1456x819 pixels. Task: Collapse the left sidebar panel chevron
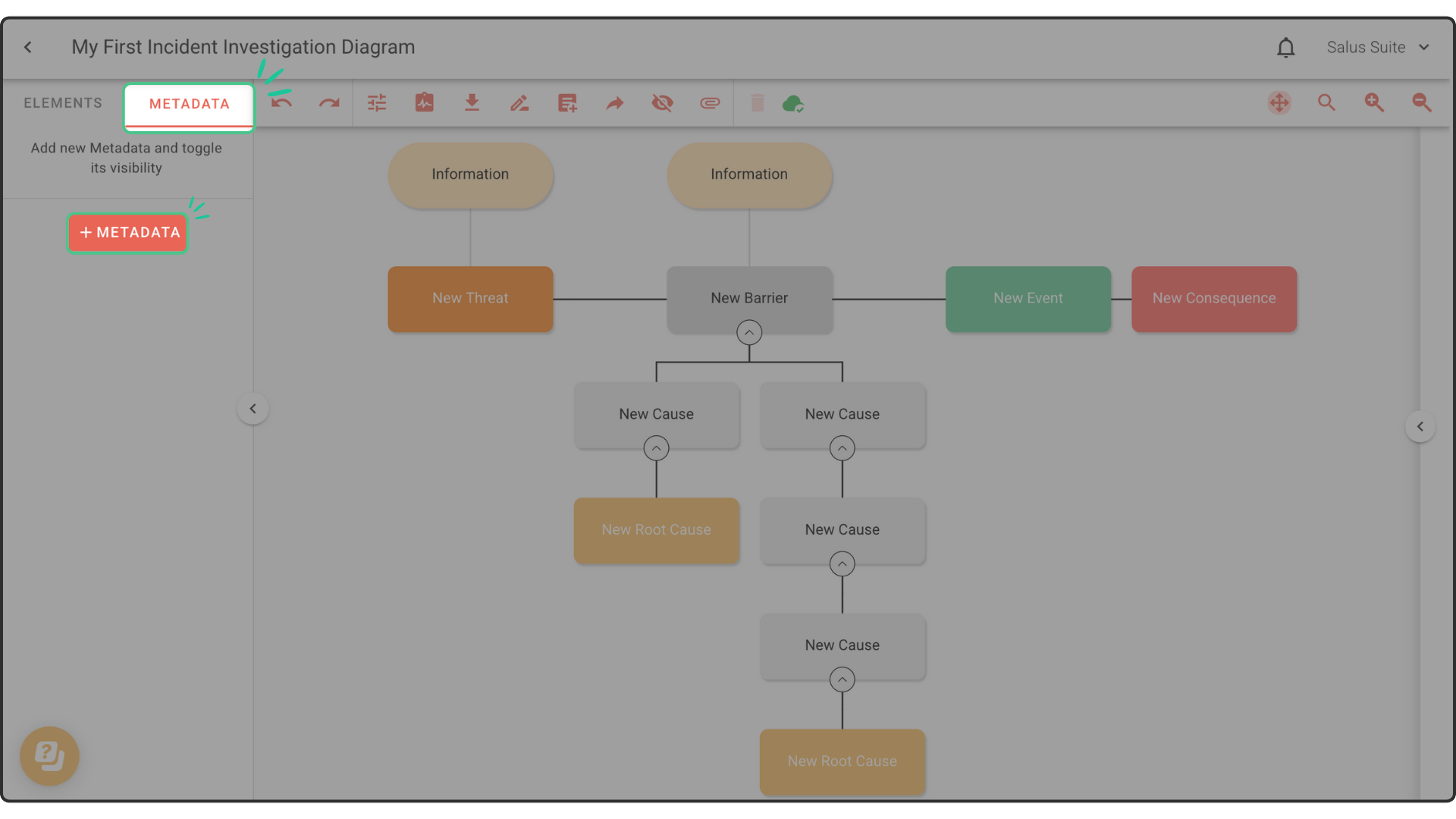(253, 409)
